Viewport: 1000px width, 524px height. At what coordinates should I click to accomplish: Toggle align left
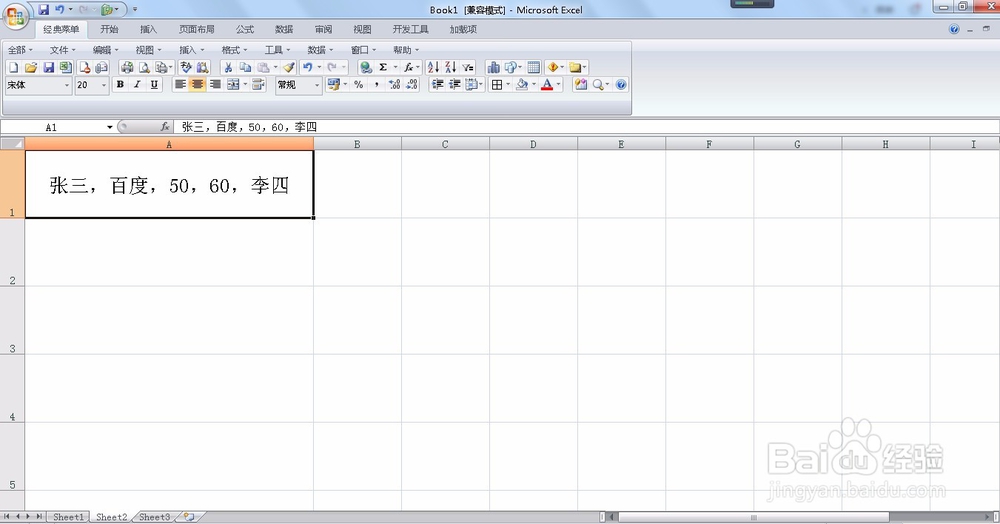coord(180,84)
